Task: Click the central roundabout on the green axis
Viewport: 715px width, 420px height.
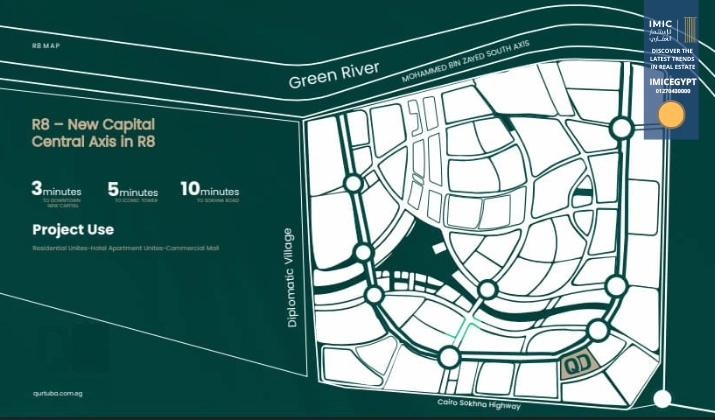Action: coord(487,290)
